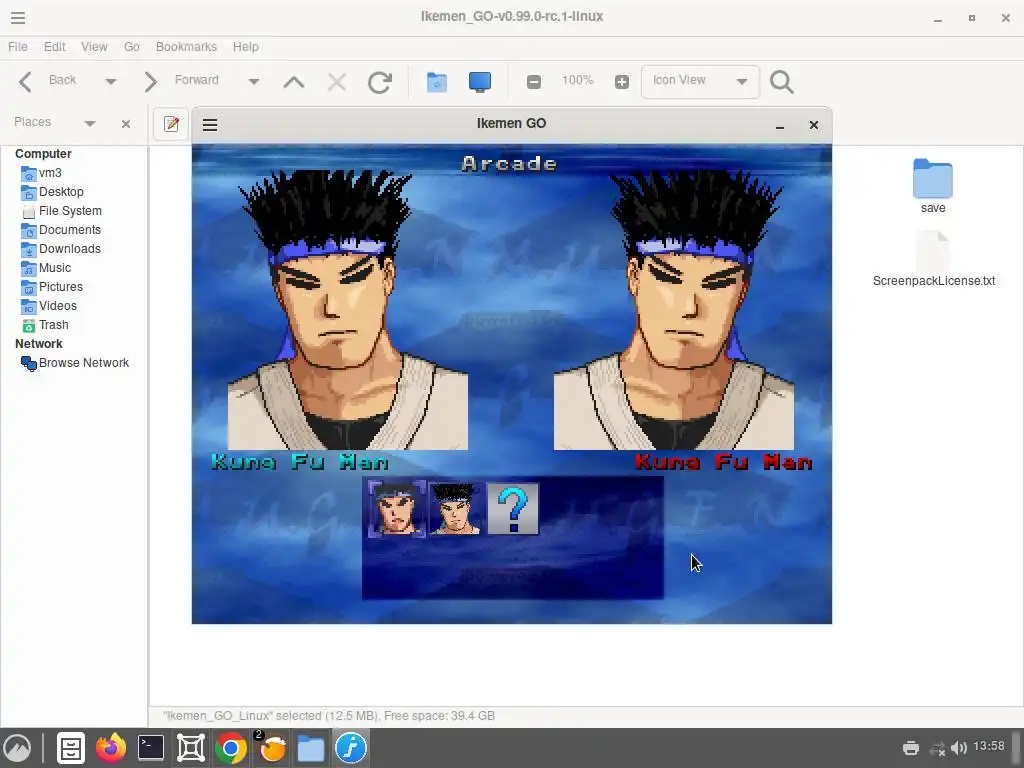Click the 13:58 clock

tap(989, 746)
